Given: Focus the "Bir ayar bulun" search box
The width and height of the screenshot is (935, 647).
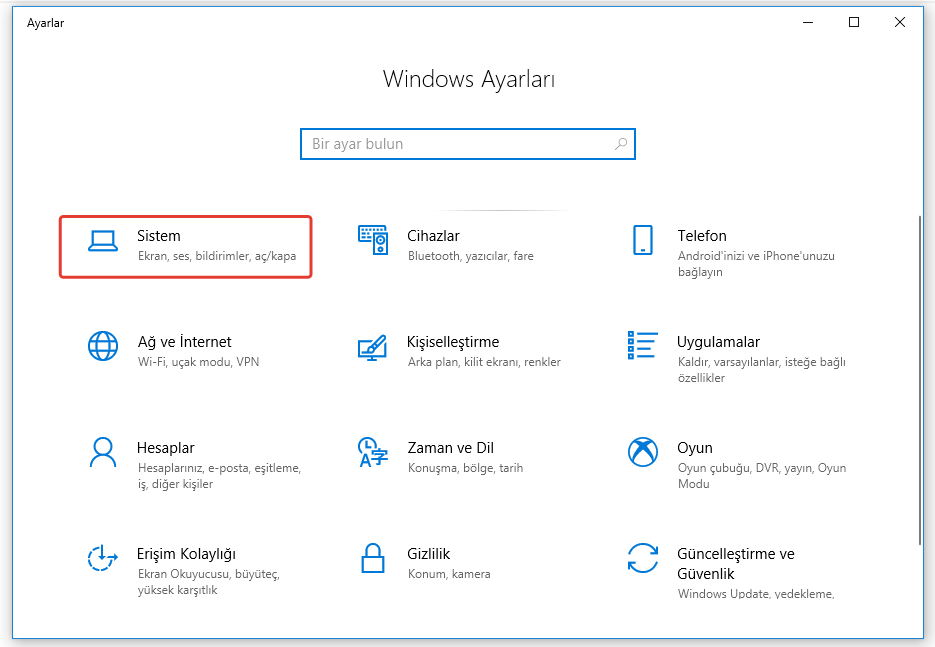Looking at the screenshot, I should pos(455,144).
